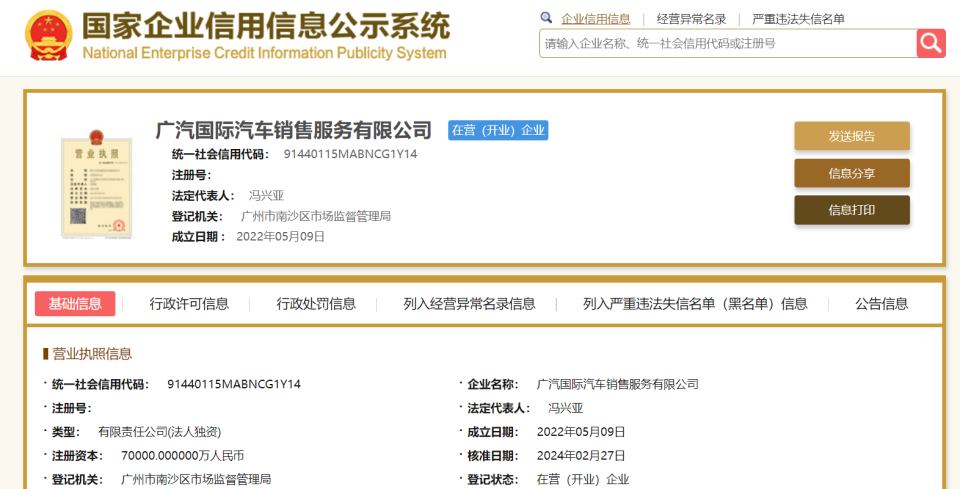Click the header credit code 91440115MABNCG1Y14
Screen dimensions: 960x489
[x=350, y=154]
